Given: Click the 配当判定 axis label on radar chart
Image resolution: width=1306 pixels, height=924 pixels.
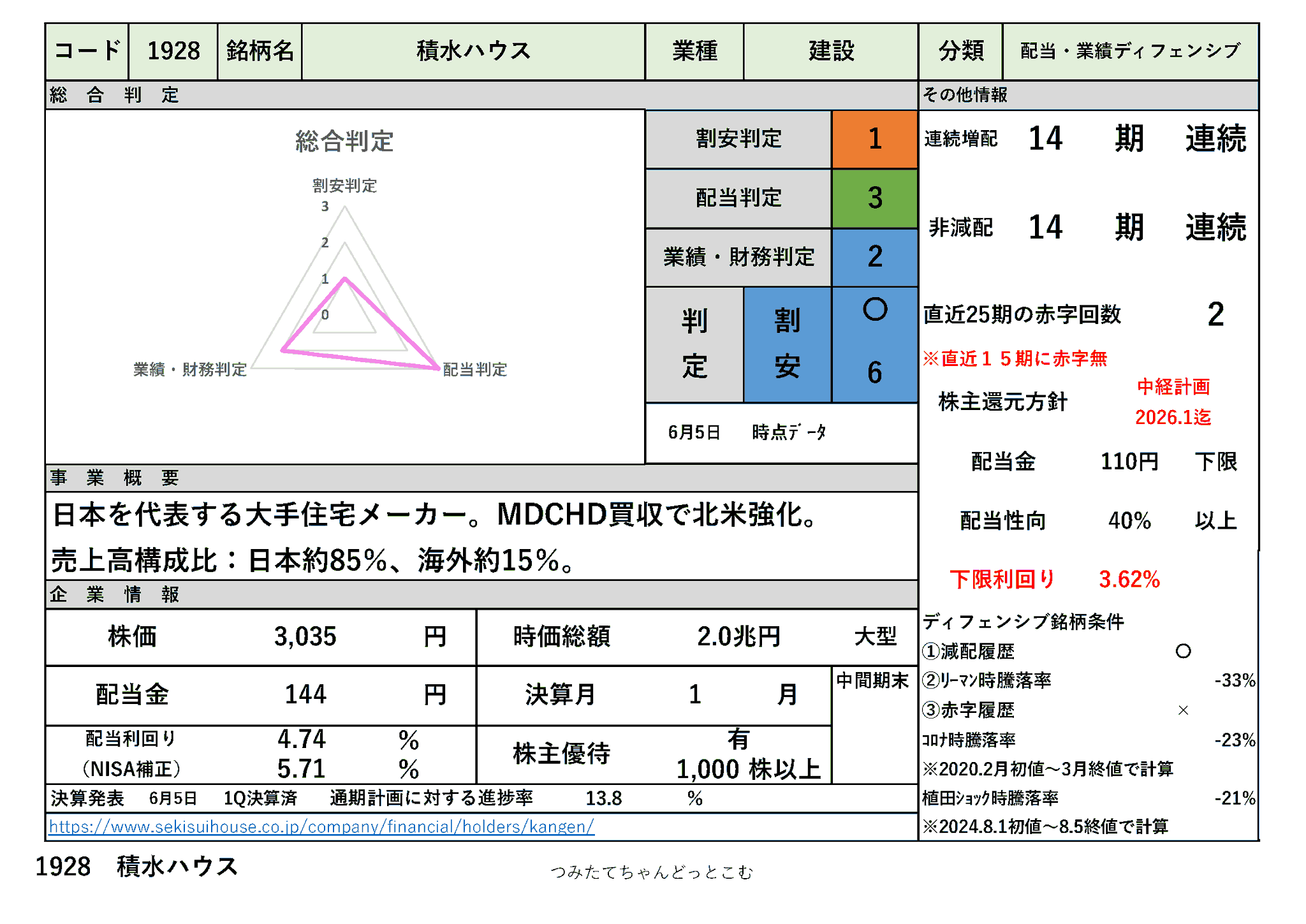Looking at the screenshot, I should pyautogui.click(x=474, y=369).
